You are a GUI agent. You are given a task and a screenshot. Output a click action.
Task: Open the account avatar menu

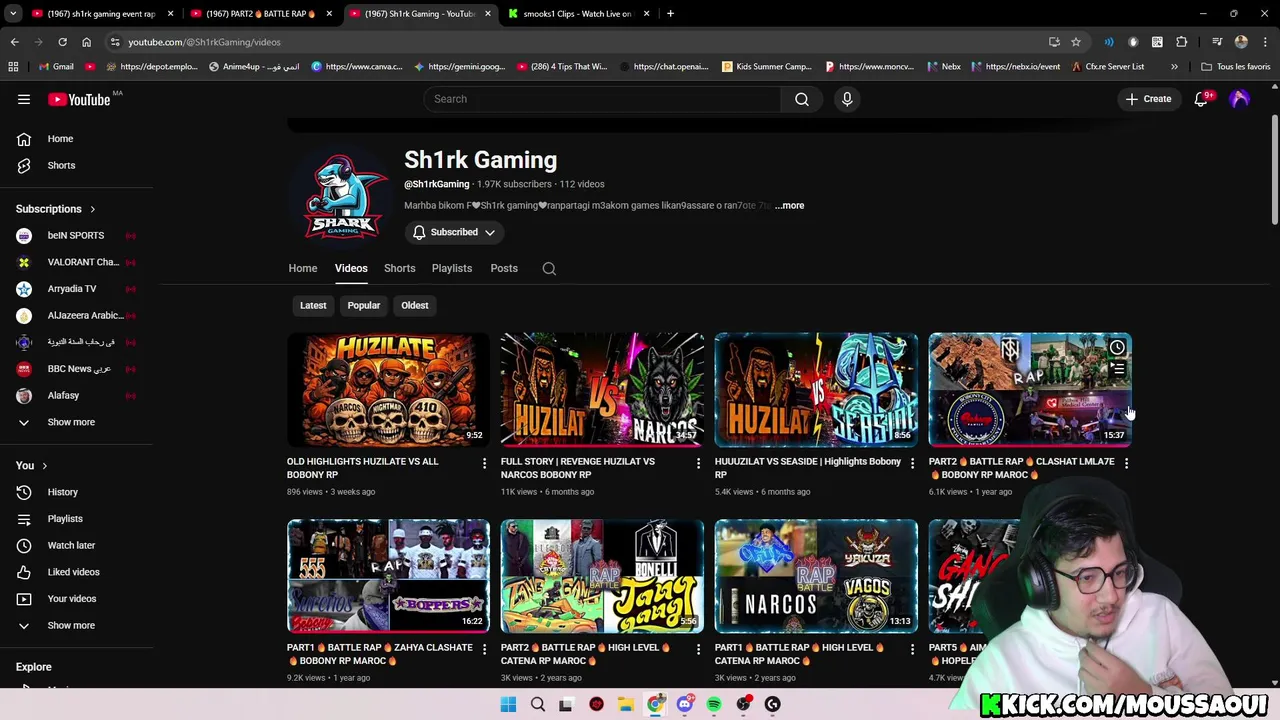[x=1239, y=99]
